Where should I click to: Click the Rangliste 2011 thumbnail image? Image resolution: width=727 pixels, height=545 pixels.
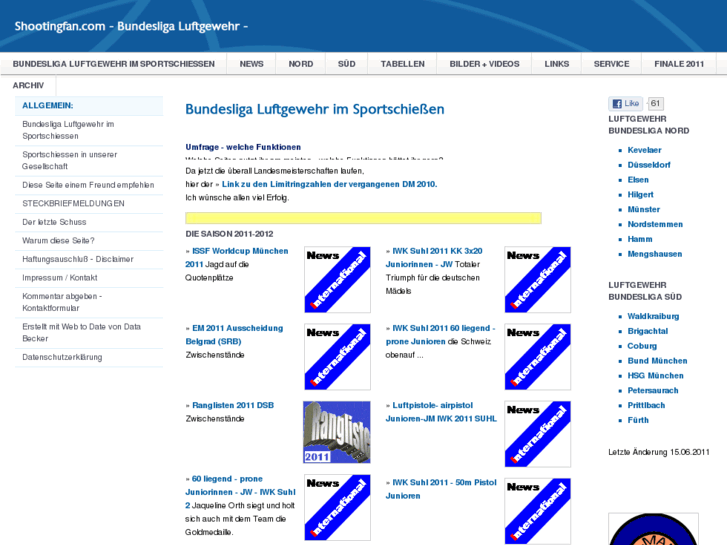pyautogui.click(x=337, y=432)
